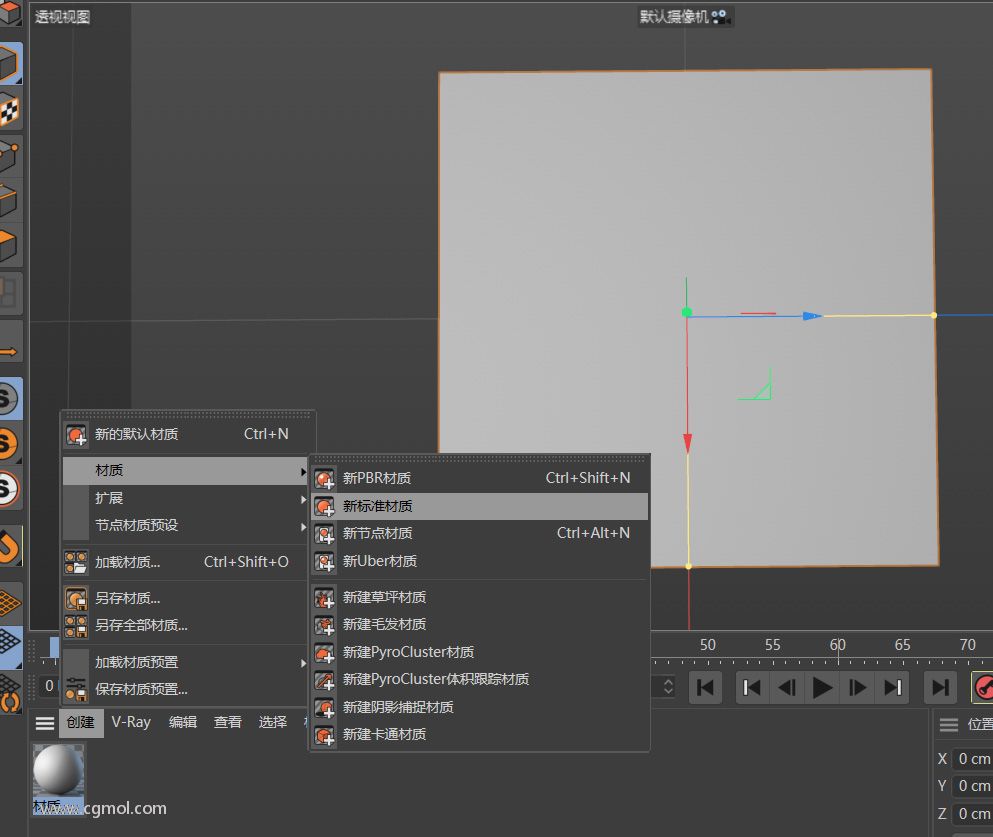Viewport: 993px width, 837px height.
Task: Open material manager hamburger menu
Action: click(x=44, y=723)
